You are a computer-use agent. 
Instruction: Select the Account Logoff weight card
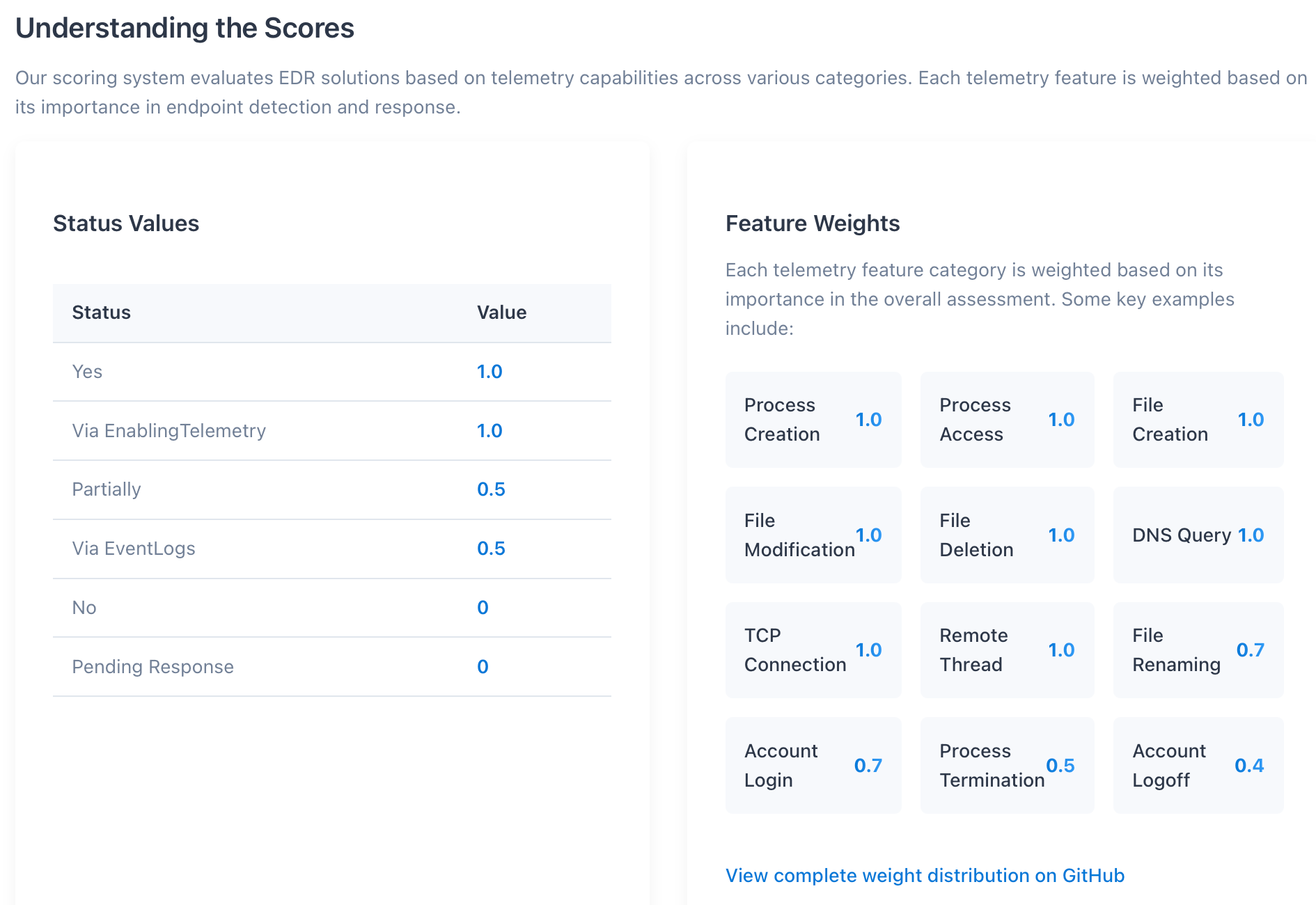[x=1198, y=765]
